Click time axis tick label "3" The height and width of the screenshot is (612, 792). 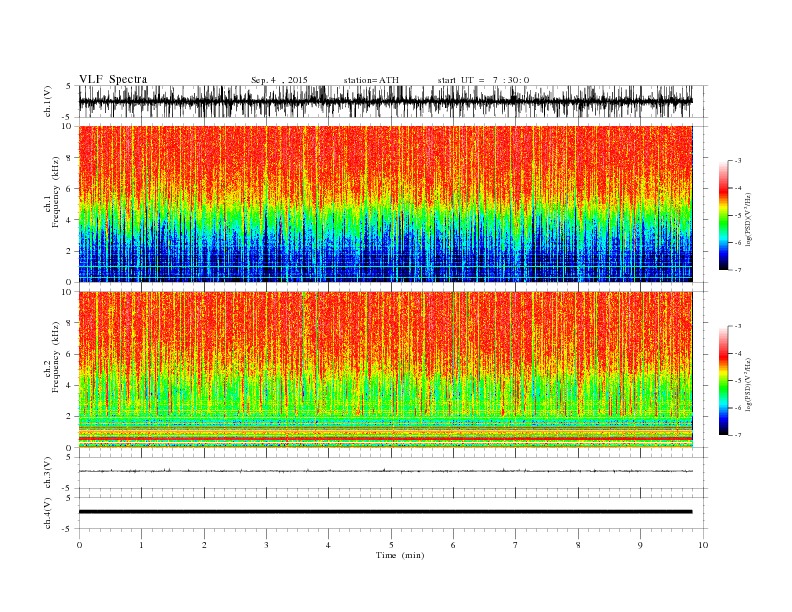266,545
